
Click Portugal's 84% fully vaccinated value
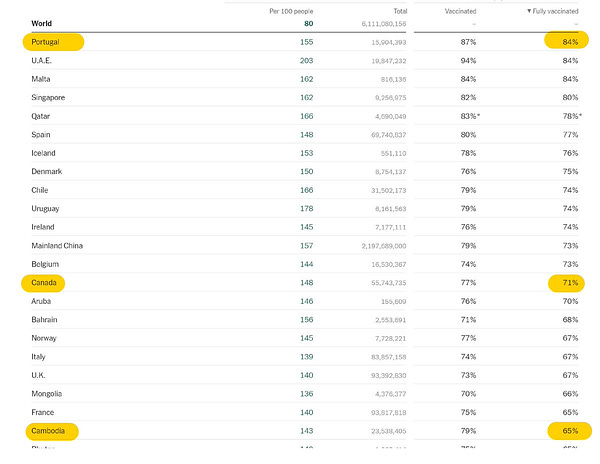[x=570, y=42]
